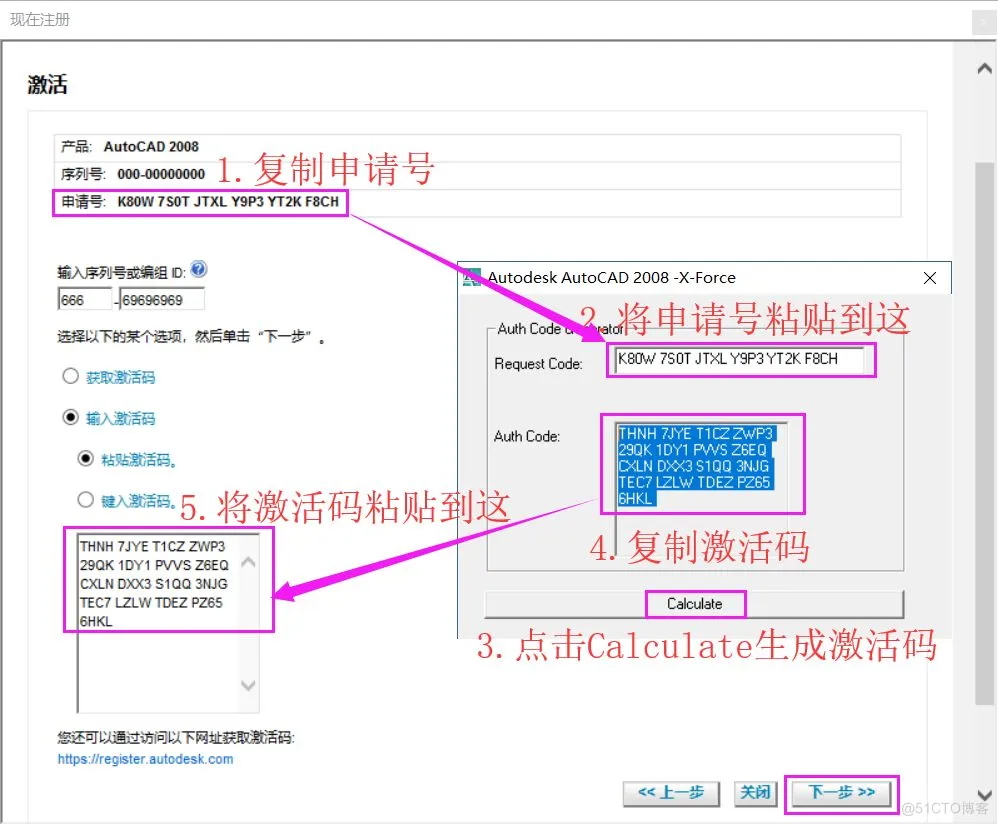Click the Calculate button
This screenshot has width=998, height=825.
tap(694, 603)
